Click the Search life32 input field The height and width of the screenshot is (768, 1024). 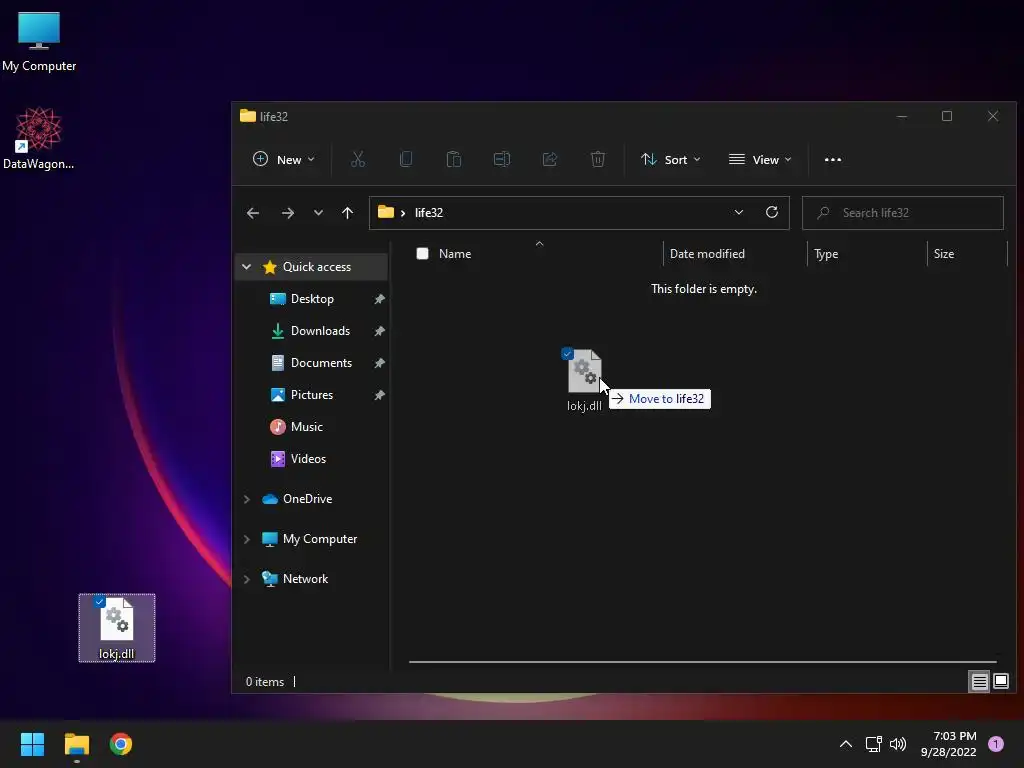click(x=903, y=213)
